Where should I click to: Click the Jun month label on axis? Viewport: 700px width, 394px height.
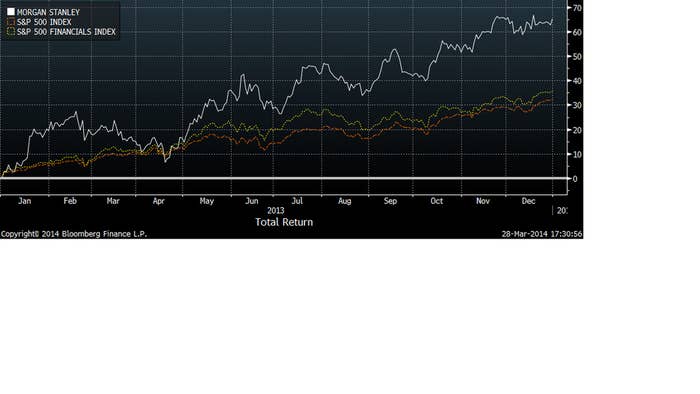point(252,201)
